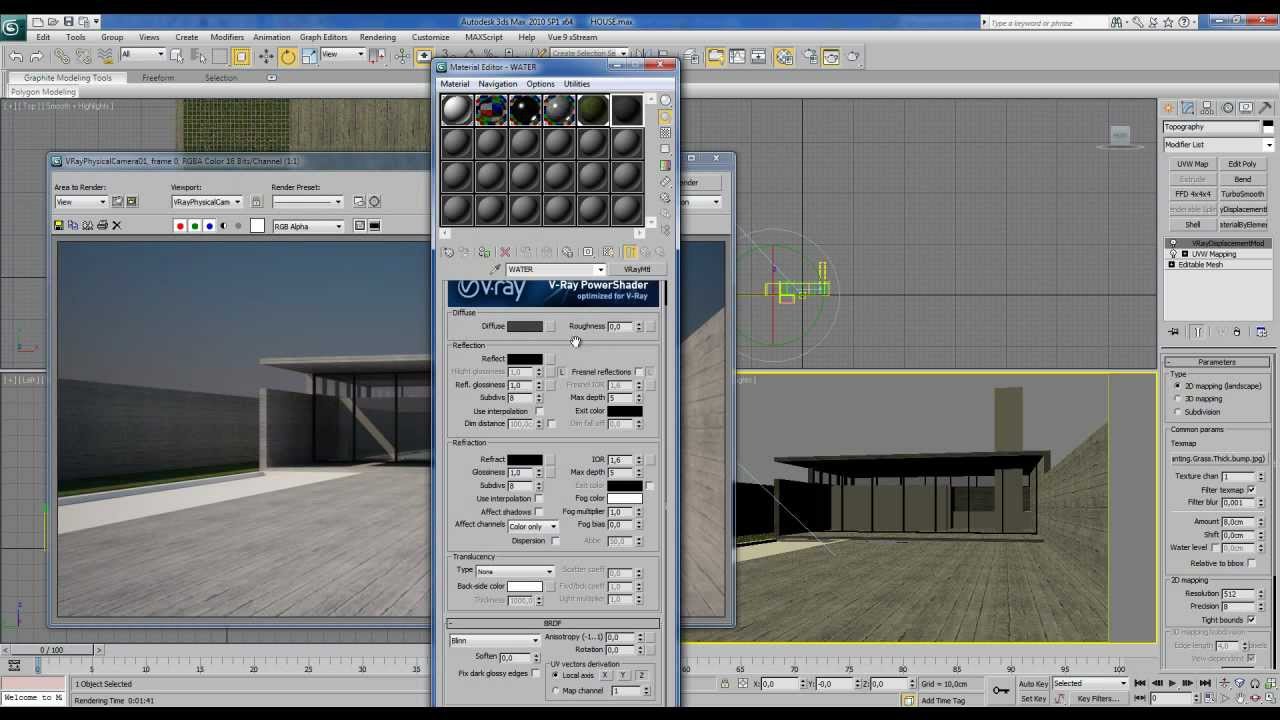Open the Affect channels Color only dropdown
The width and height of the screenshot is (1280, 720).
(x=533, y=526)
